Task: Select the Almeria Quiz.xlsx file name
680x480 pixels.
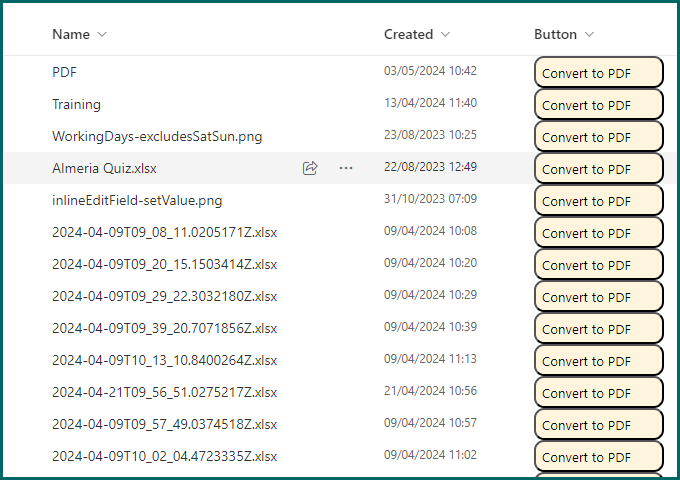Action: point(105,168)
